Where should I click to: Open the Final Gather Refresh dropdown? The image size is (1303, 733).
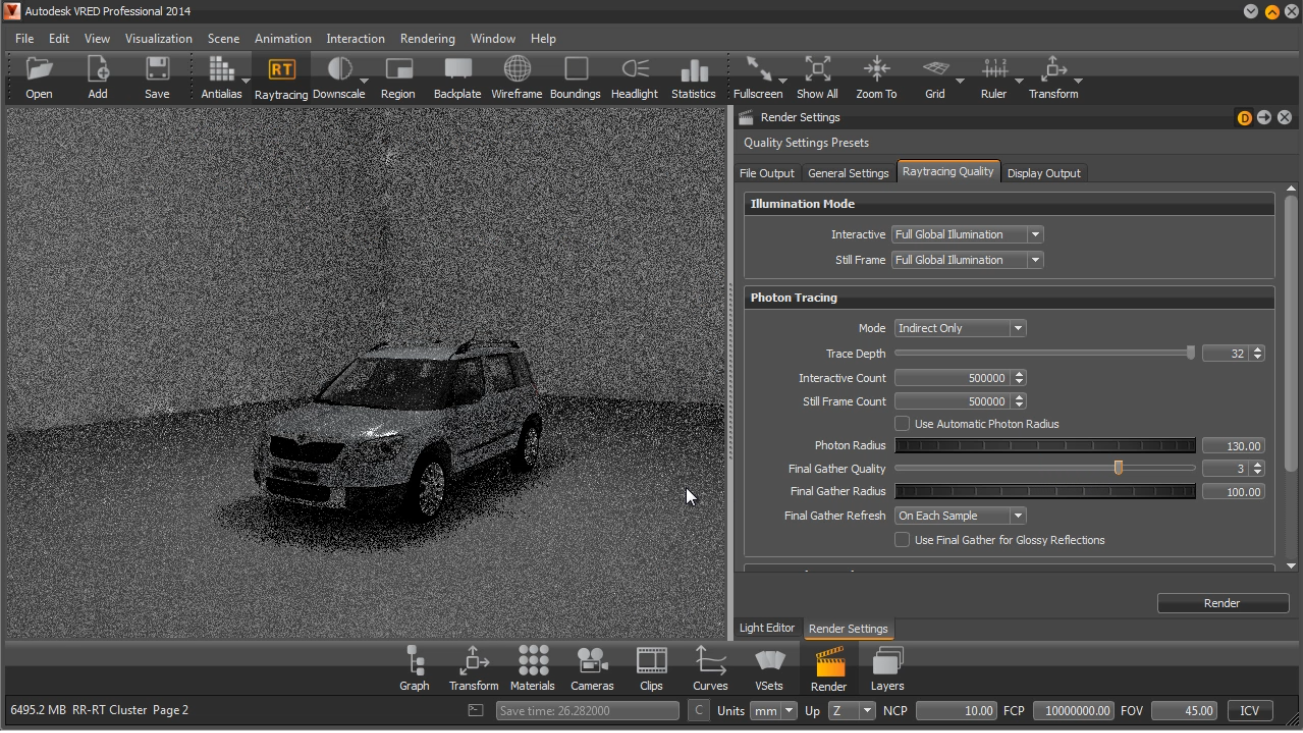click(x=960, y=516)
